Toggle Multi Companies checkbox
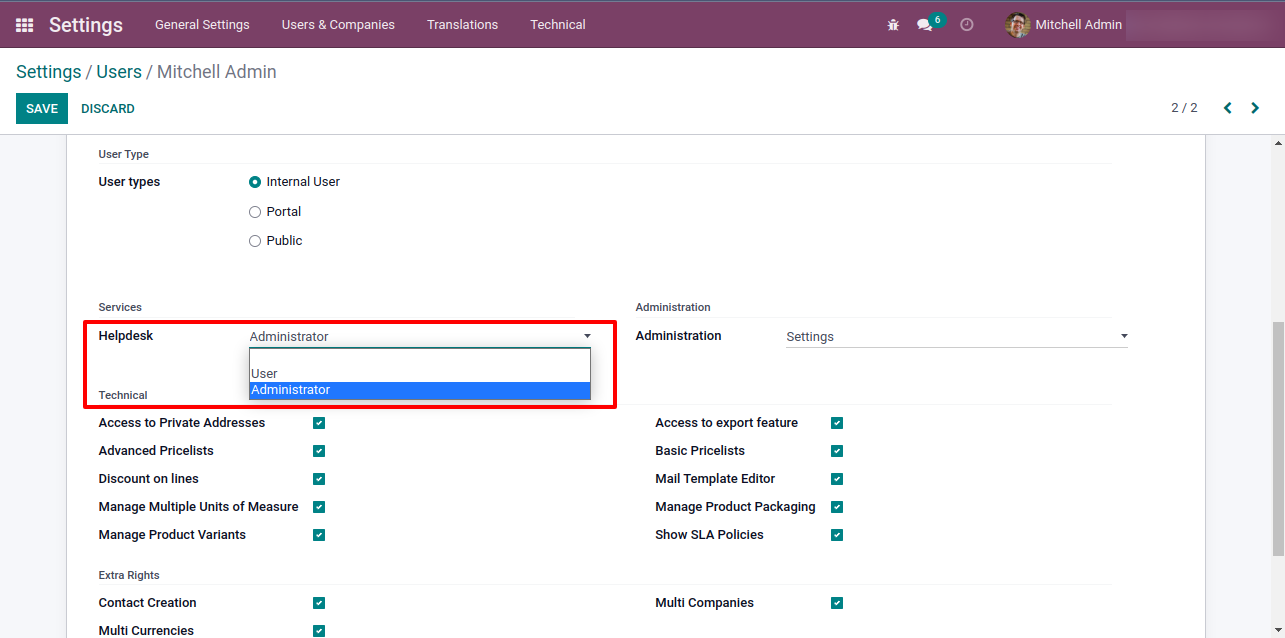Viewport: 1285px width, 638px height. tap(837, 603)
